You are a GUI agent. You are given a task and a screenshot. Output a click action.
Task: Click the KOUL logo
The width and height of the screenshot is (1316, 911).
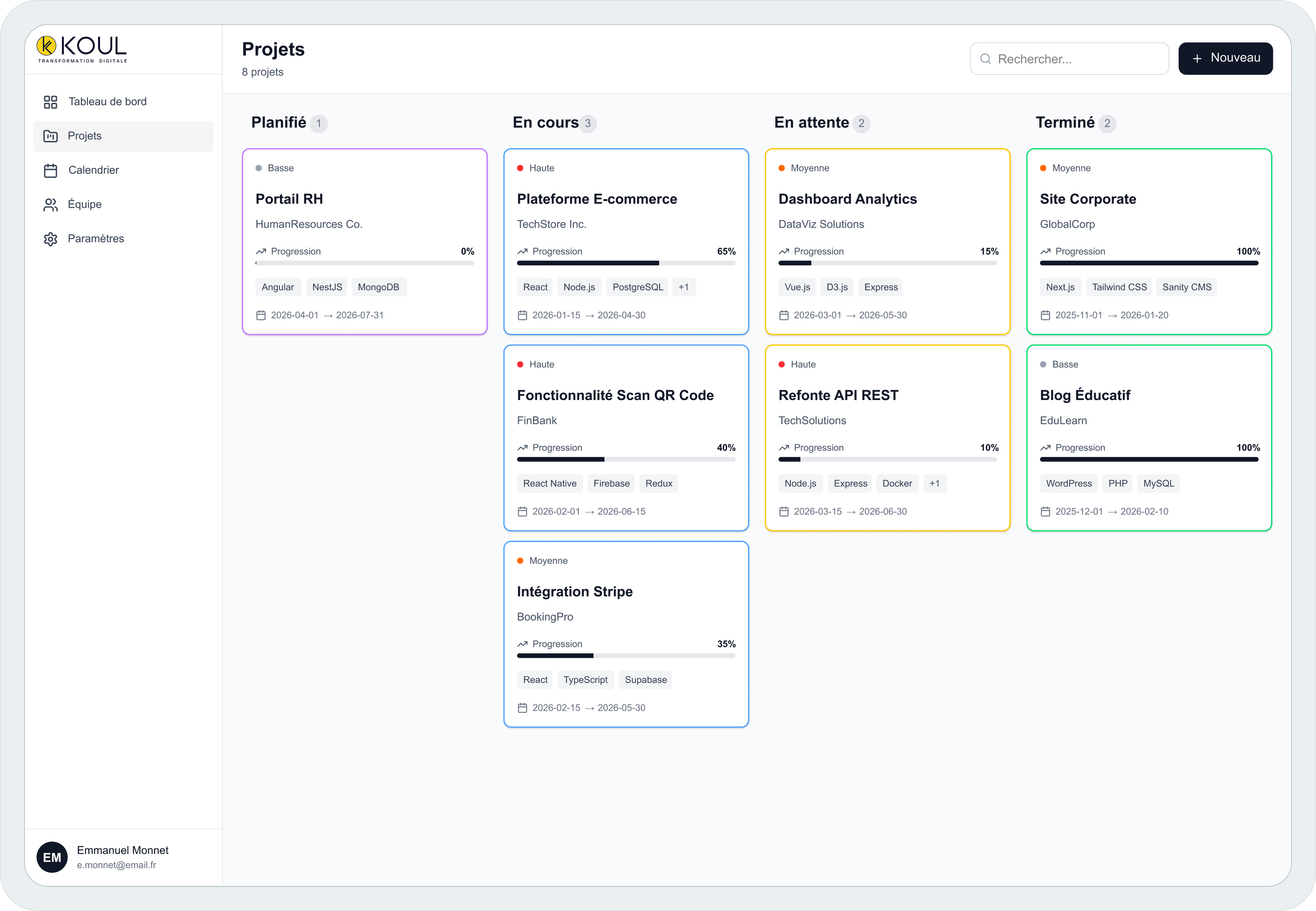pyautogui.click(x=82, y=49)
